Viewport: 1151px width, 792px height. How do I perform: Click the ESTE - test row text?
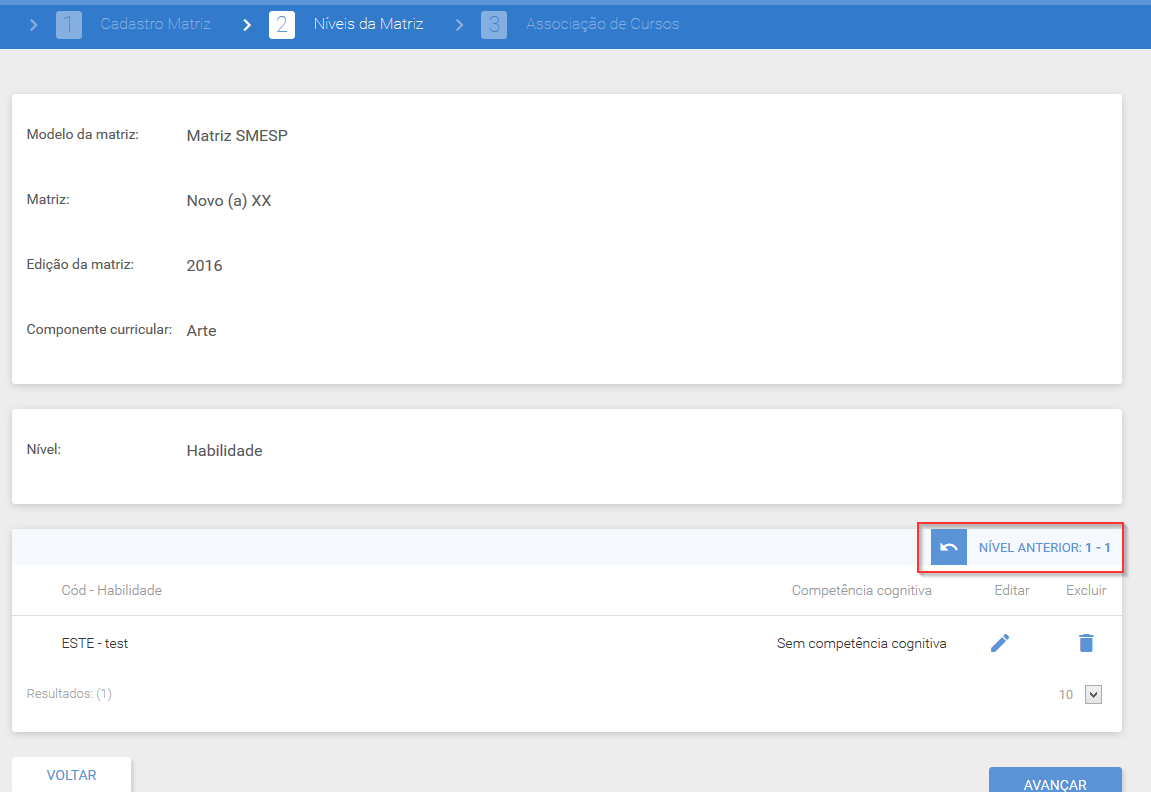tap(95, 644)
